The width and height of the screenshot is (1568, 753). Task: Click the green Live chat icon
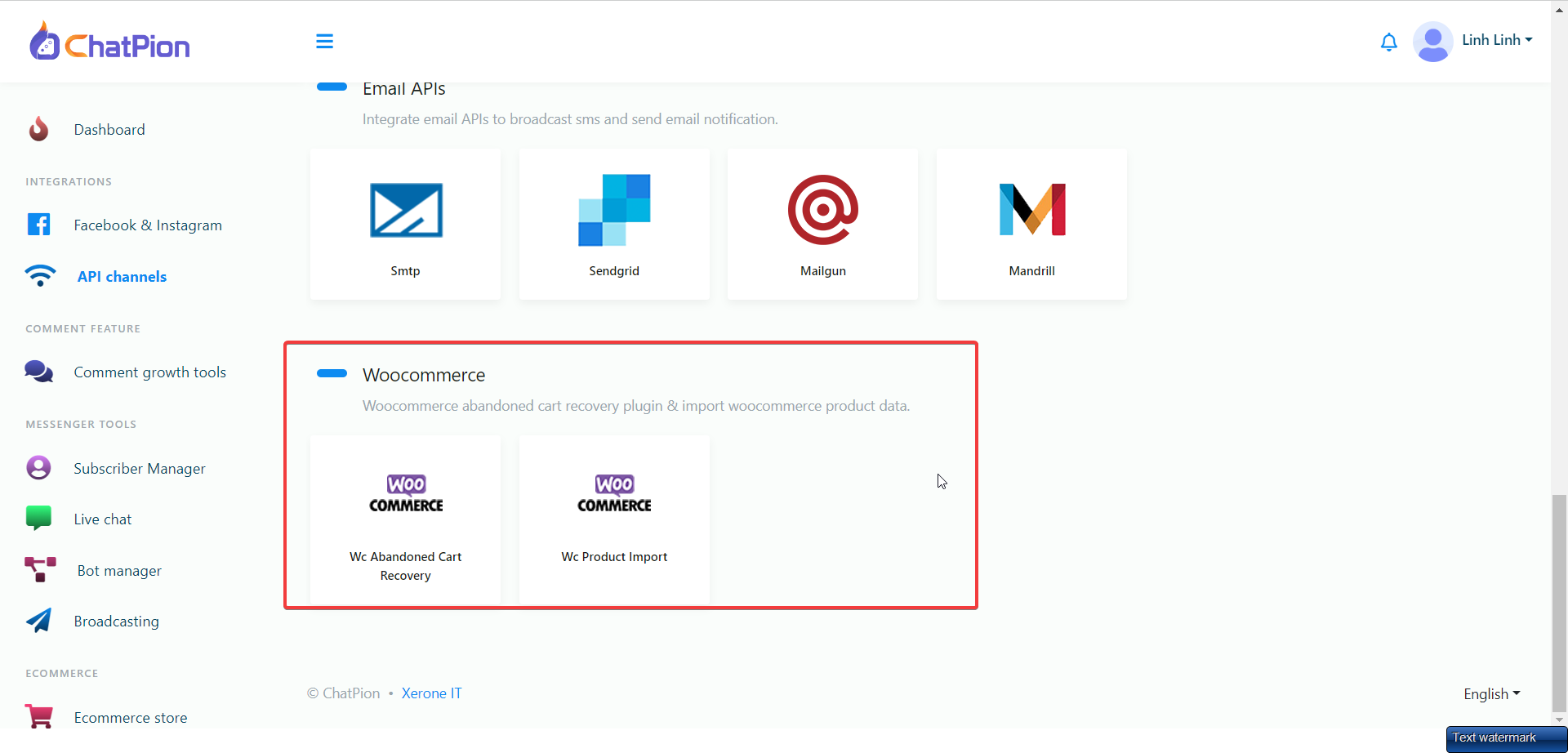tap(38, 518)
